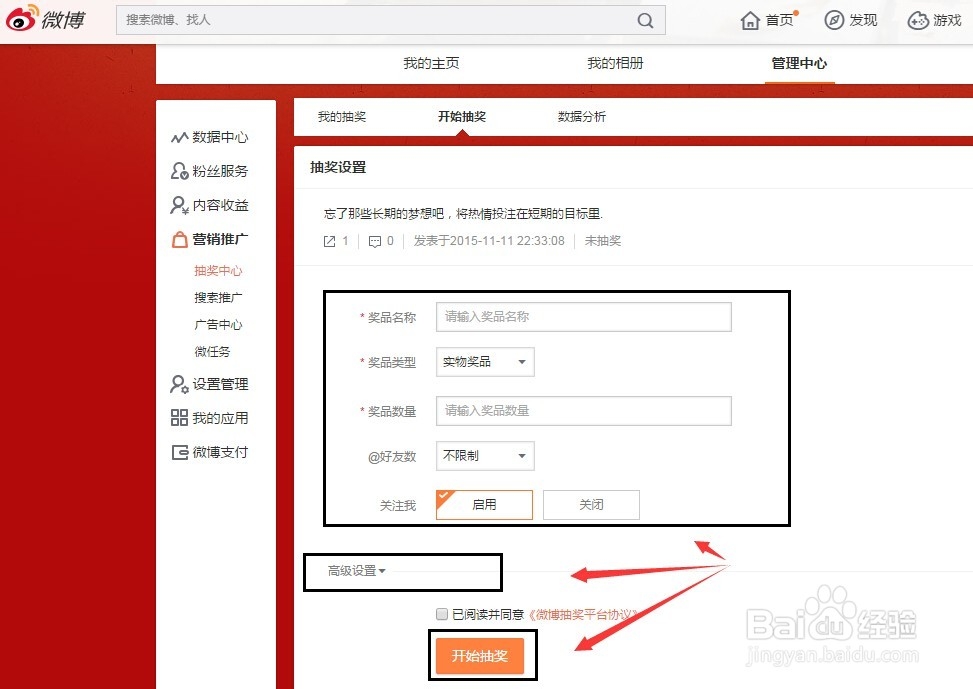Switch to 我的主页 tab
Viewport: 973px width, 689px height.
[431, 63]
